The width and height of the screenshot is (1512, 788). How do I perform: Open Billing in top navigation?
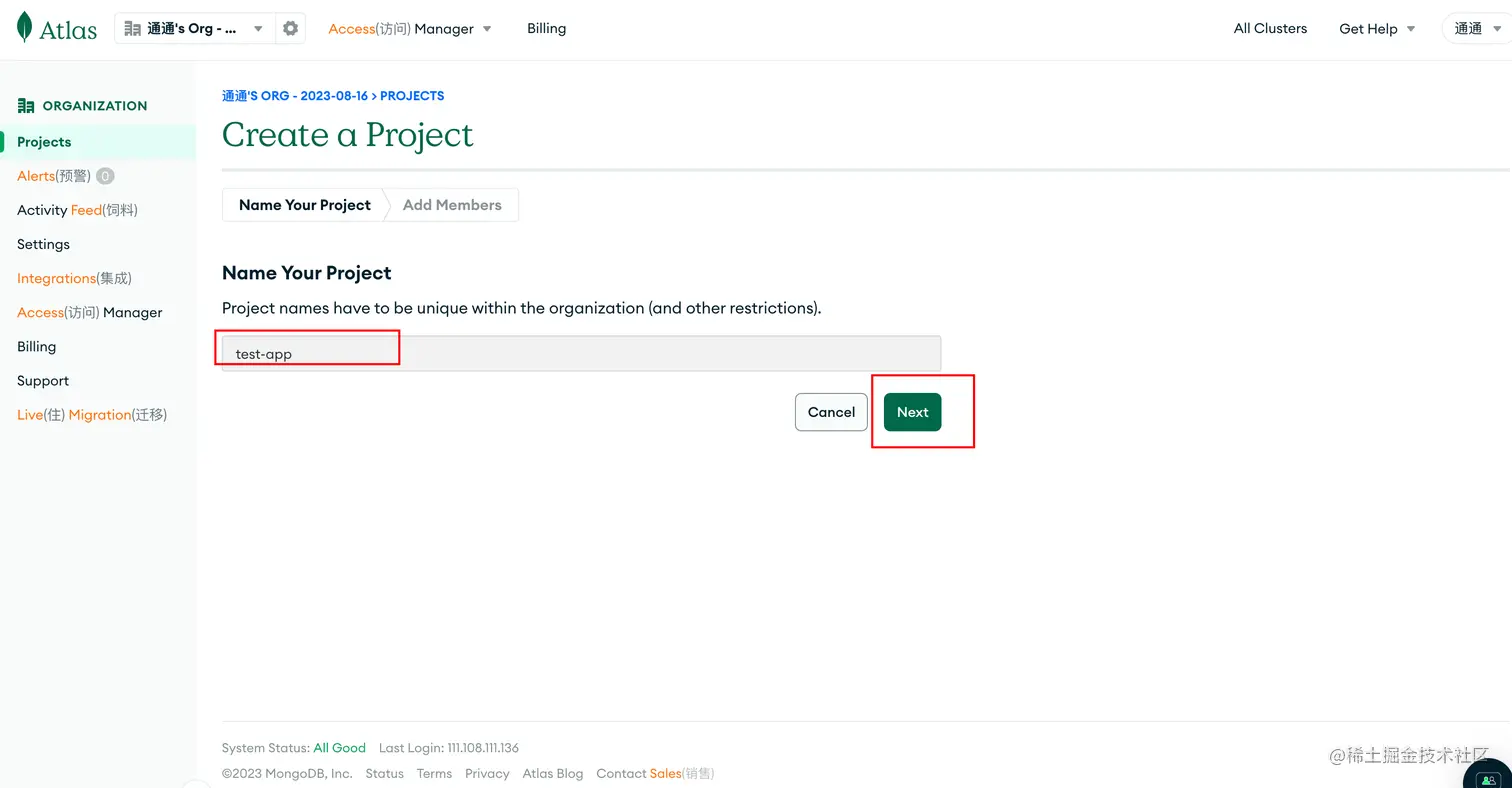click(x=547, y=29)
